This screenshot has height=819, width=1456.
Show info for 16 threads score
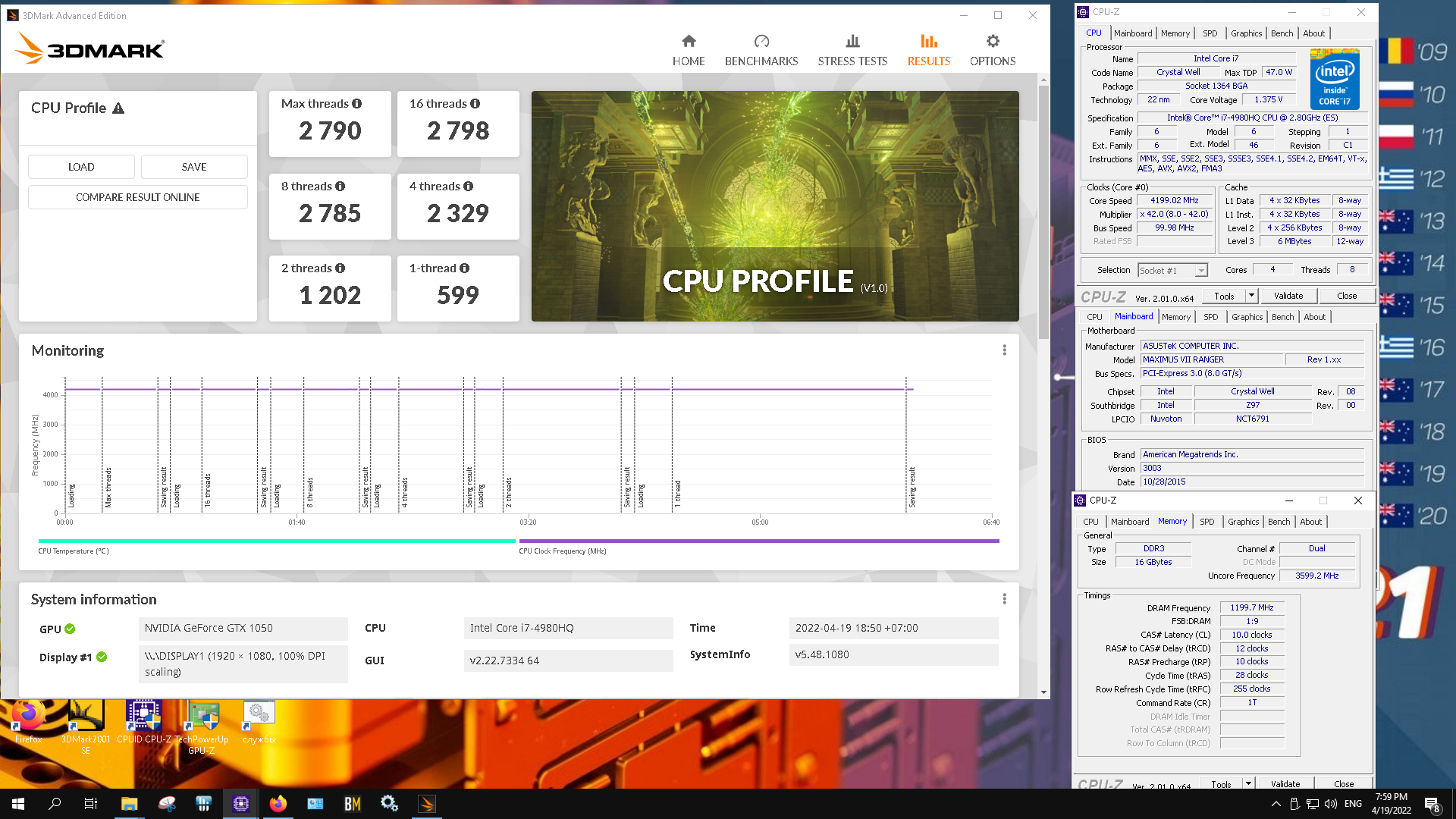point(475,103)
